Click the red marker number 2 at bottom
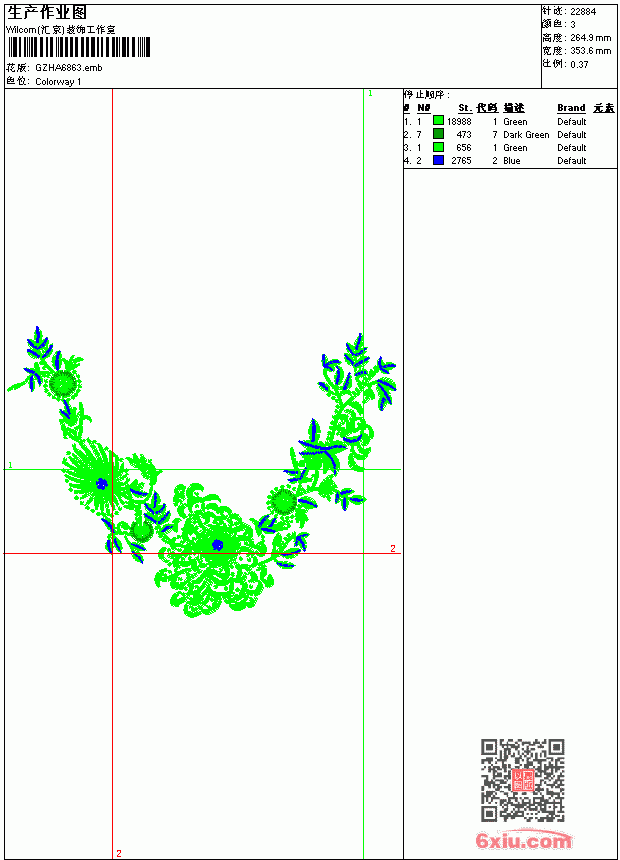Viewport: 620px width, 860px height. pyautogui.click(x=119, y=853)
